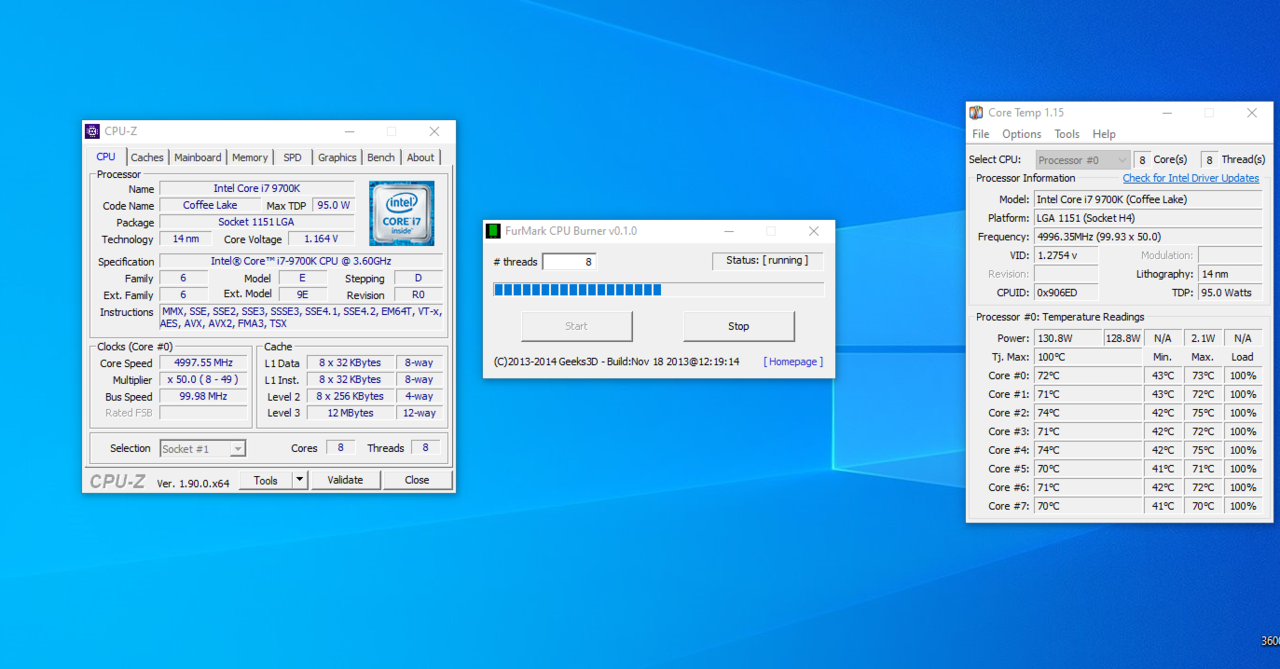Open the Help menu in Core Temp
The height and width of the screenshot is (669, 1280).
(x=1104, y=134)
